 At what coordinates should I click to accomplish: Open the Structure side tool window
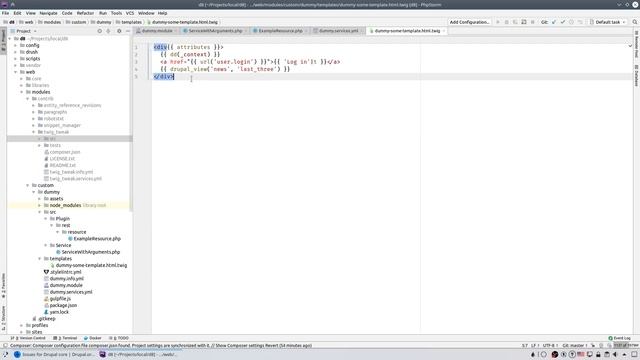click(3, 318)
